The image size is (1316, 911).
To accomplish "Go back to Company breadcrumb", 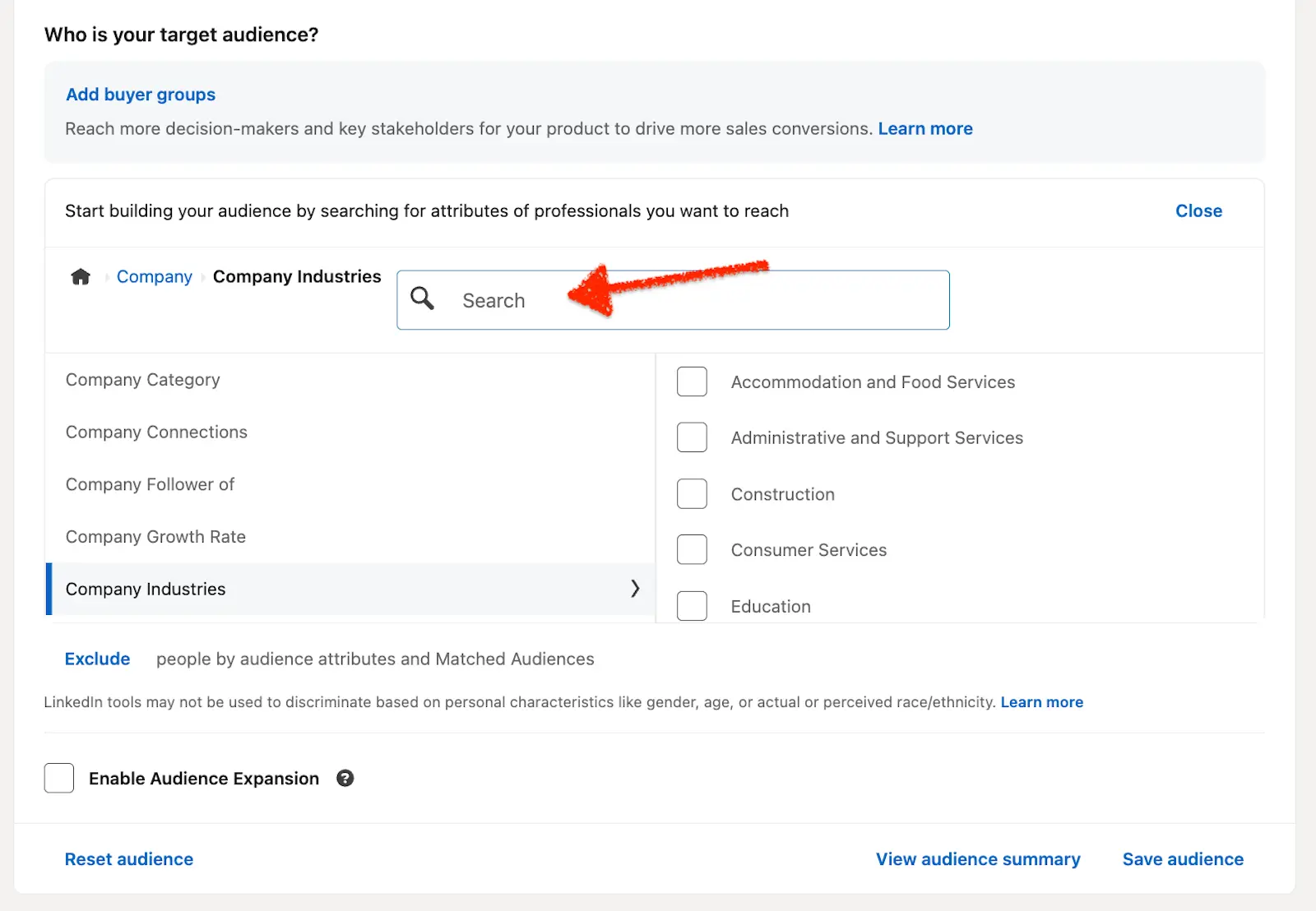I will [154, 277].
